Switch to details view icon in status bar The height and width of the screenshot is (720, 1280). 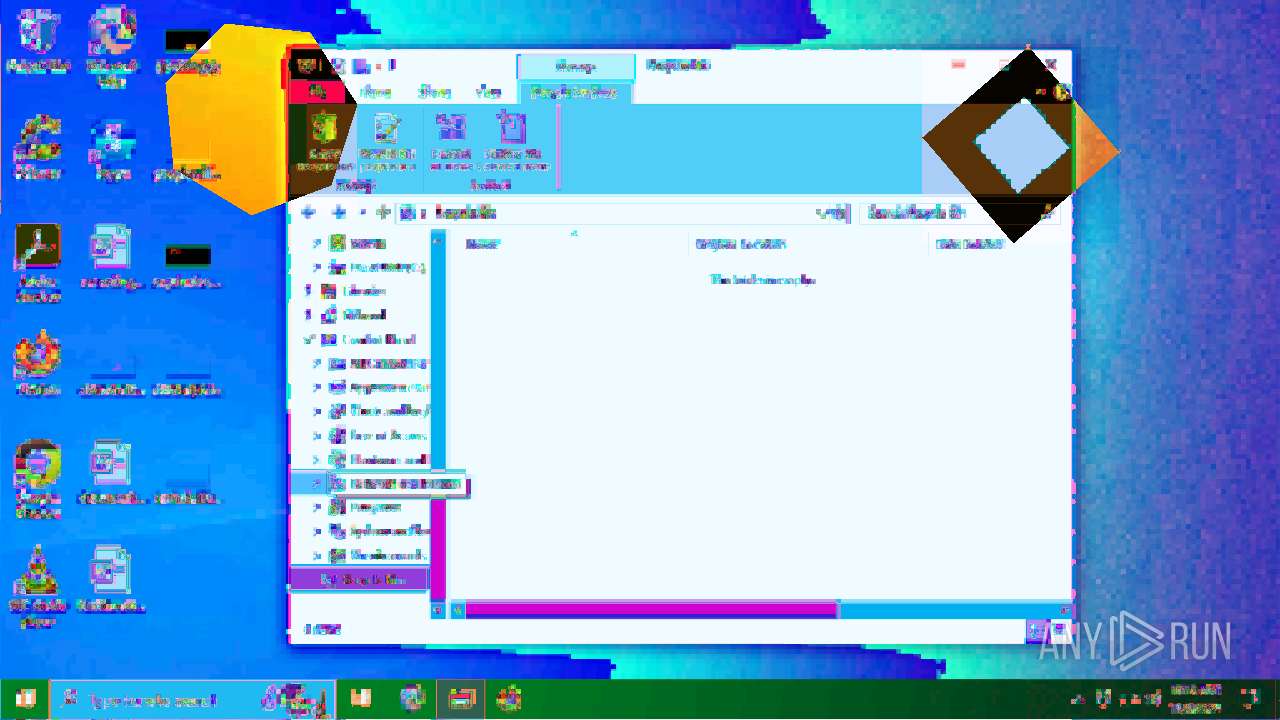point(1036,630)
